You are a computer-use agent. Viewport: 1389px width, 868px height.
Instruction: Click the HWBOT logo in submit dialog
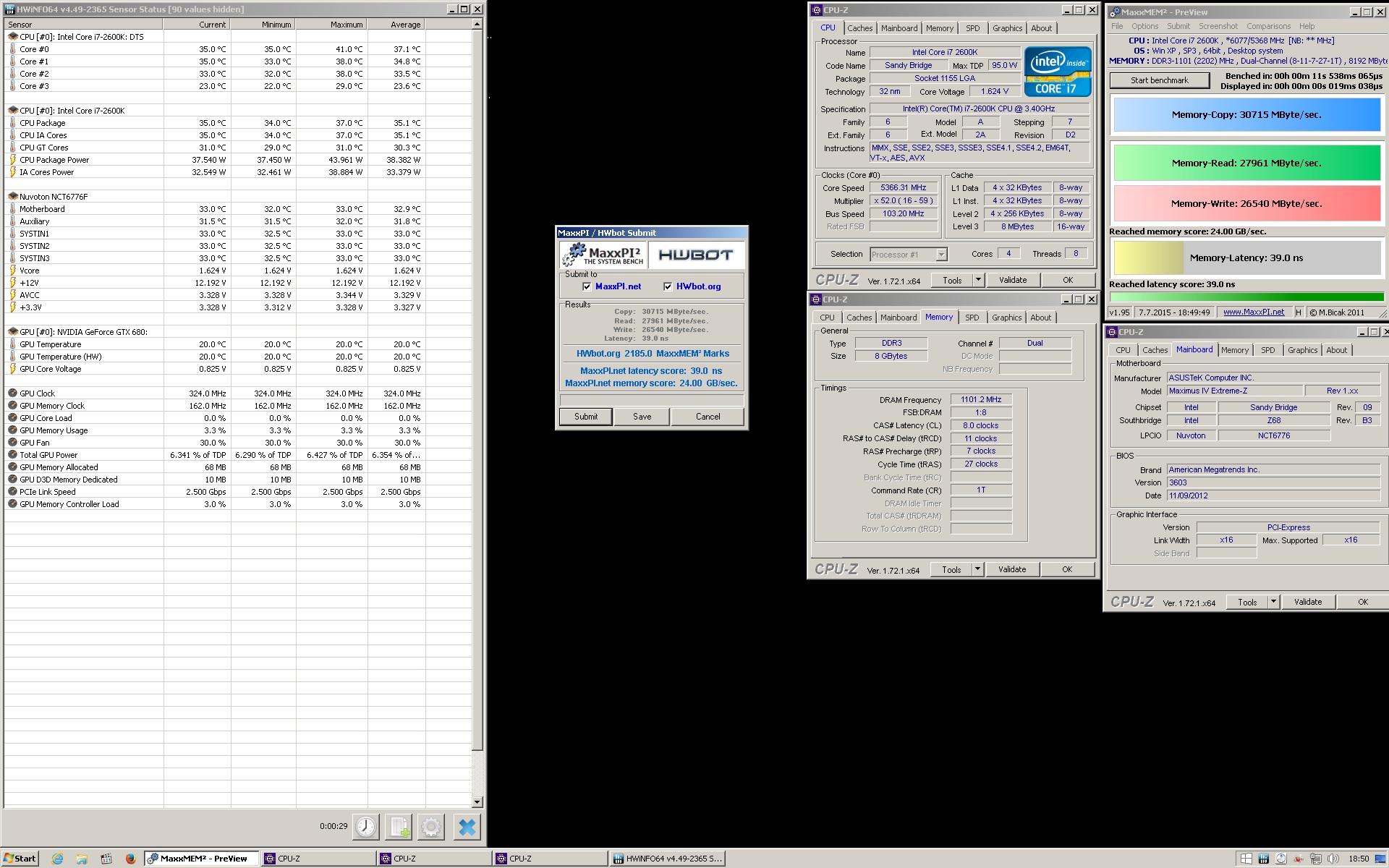click(x=695, y=255)
